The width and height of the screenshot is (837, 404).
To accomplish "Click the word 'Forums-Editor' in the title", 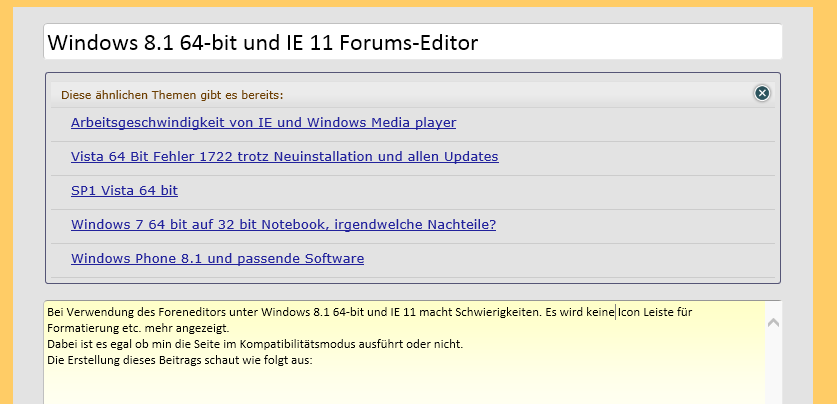I will [408, 43].
